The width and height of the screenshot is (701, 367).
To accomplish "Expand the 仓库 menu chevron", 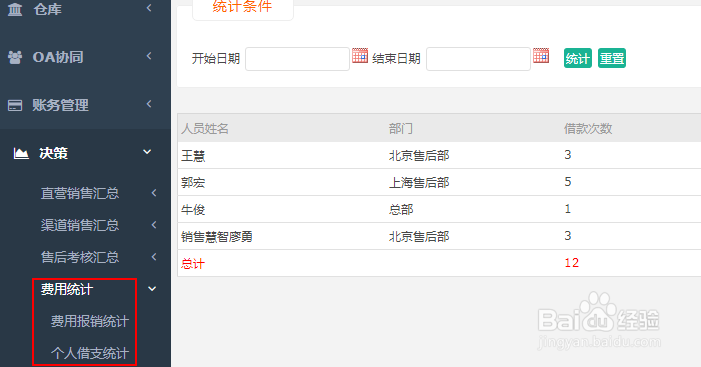I will click(149, 8).
